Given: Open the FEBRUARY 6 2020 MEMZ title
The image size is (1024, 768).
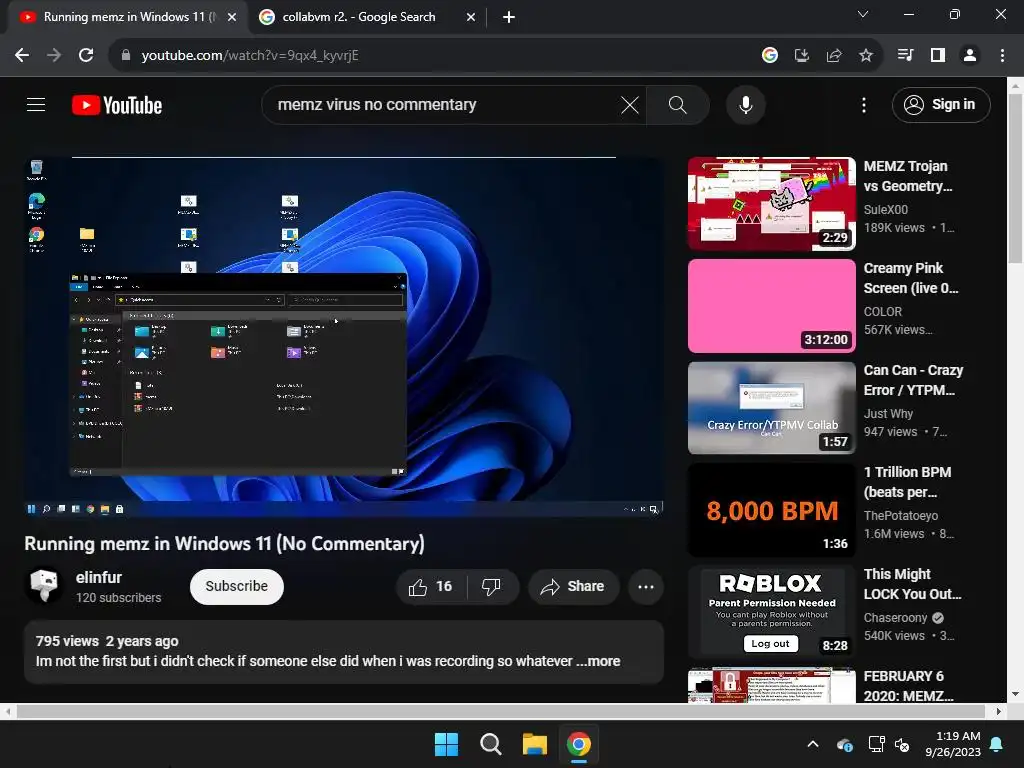Looking at the screenshot, I should 908,686.
